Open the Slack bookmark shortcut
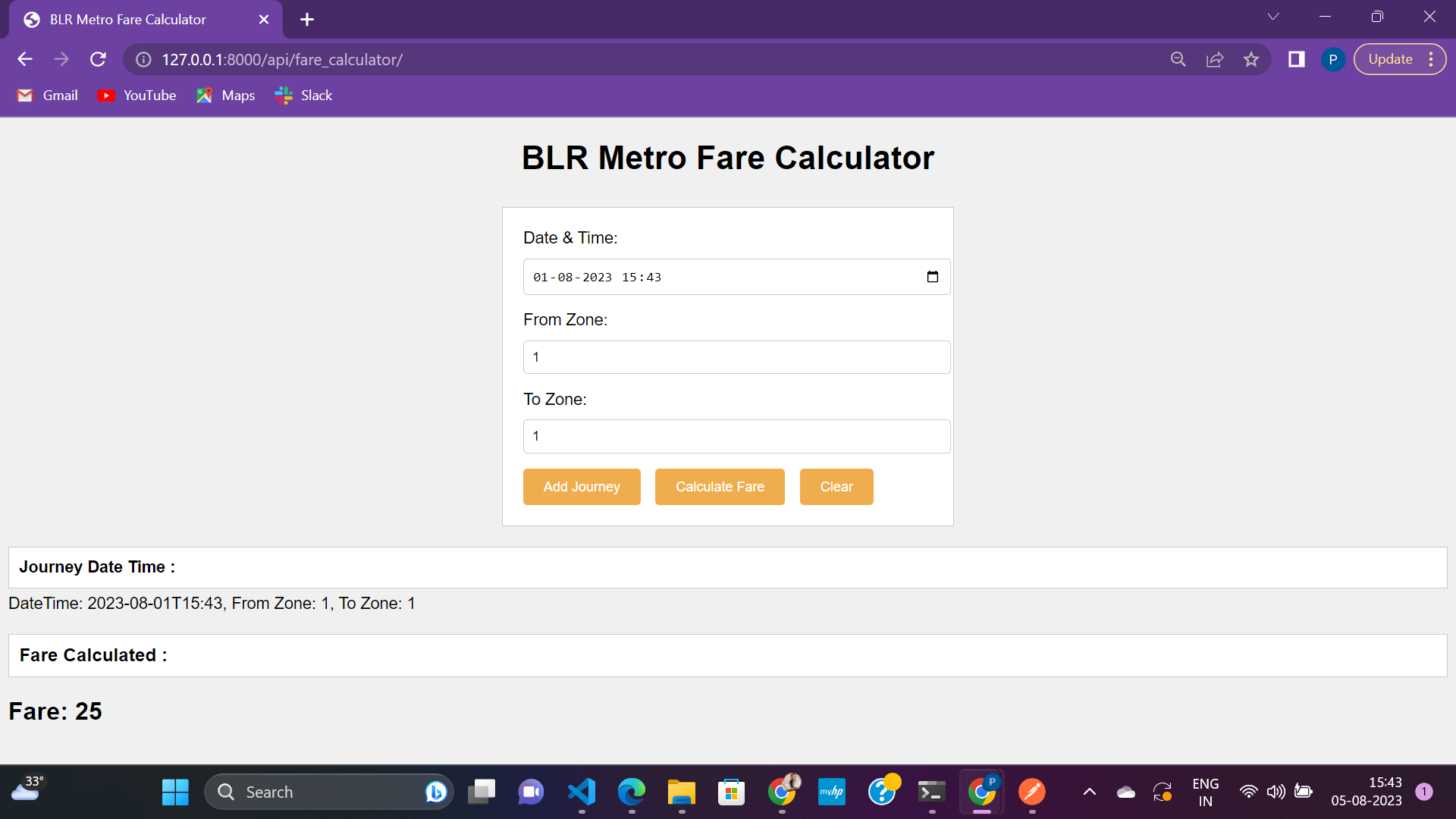The height and width of the screenshot is (819, 1456). point(303,95)
